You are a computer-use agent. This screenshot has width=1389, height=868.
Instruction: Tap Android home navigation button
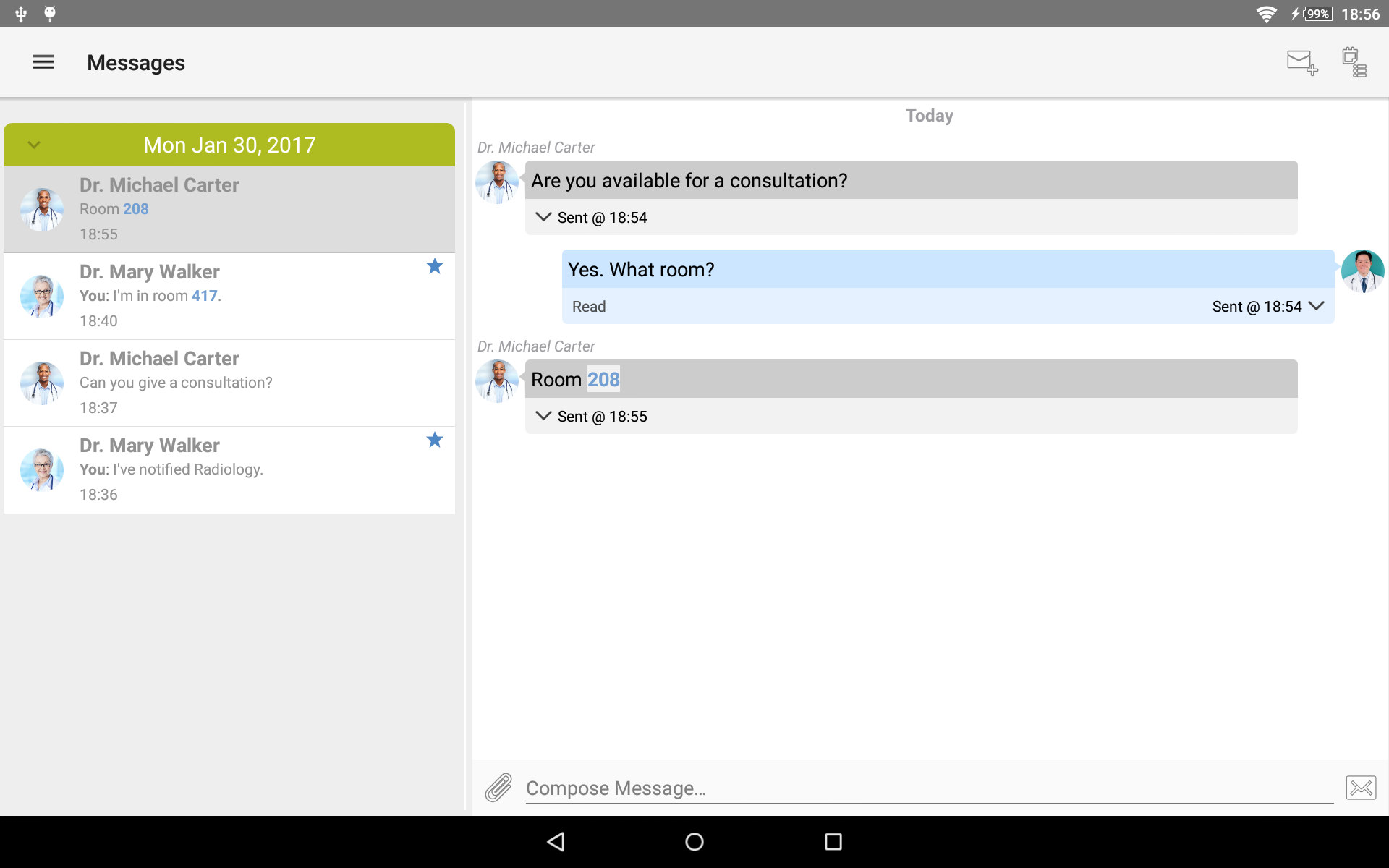(694, 841)
